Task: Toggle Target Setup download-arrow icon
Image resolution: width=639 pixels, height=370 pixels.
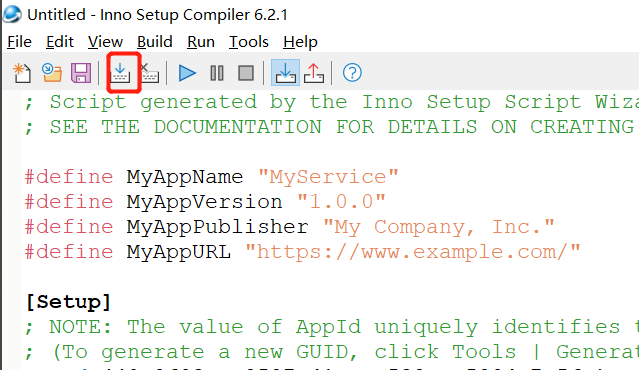Action: coord(285,73)
